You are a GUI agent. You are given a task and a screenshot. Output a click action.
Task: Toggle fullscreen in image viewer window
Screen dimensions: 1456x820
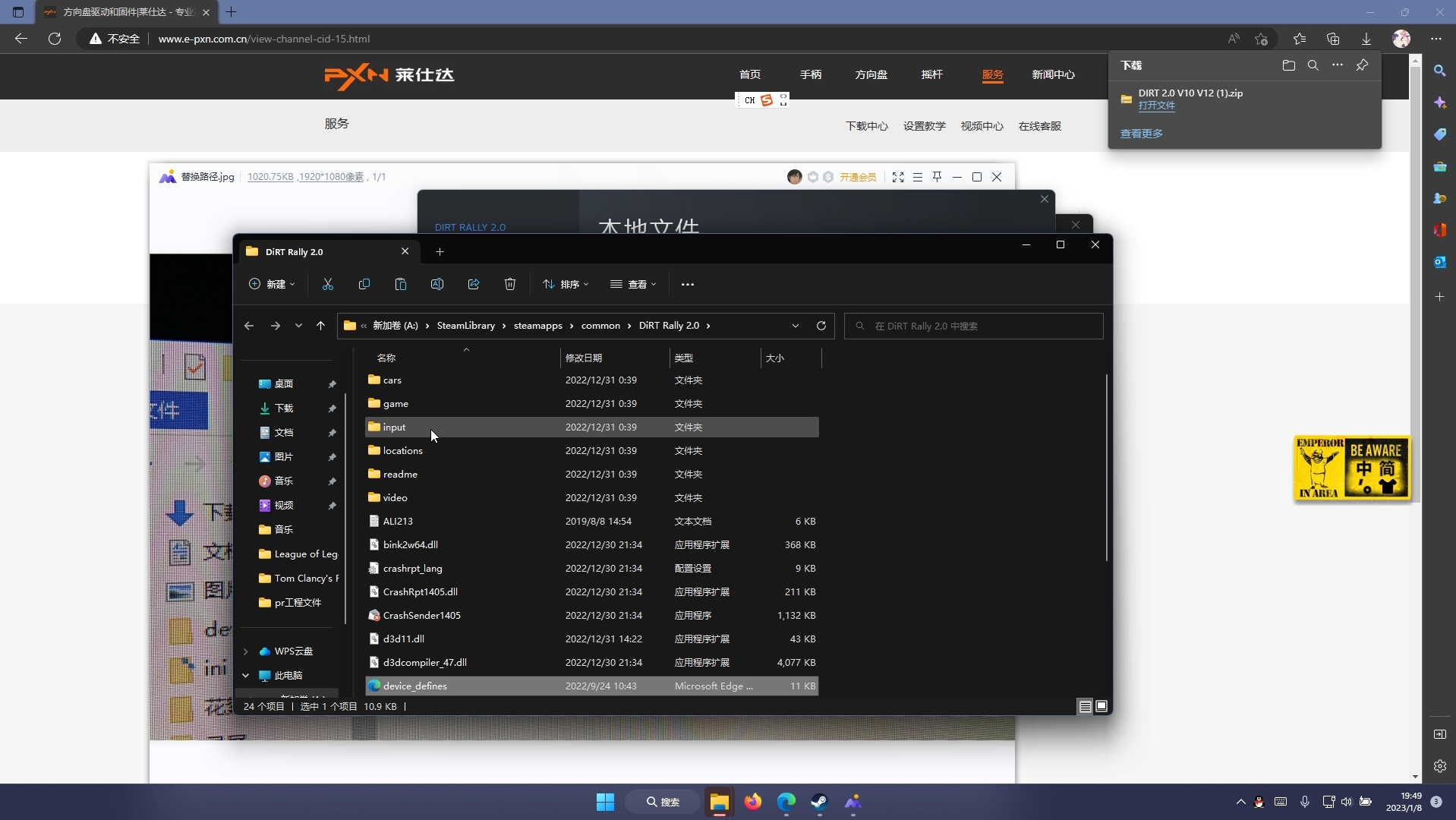(898, 177)
